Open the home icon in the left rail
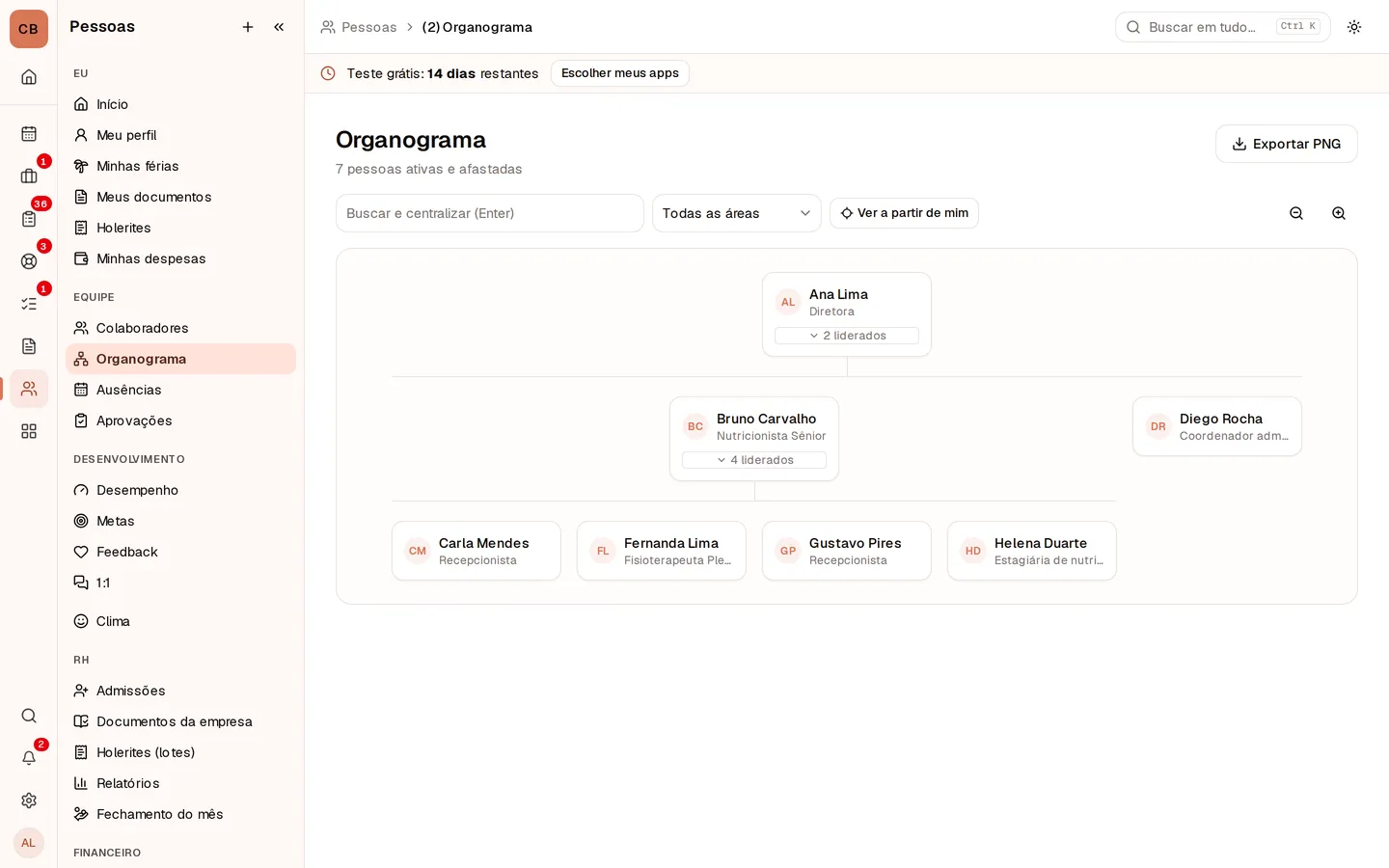The height and width of the screenshot is (868, 1389). point(29,77)
